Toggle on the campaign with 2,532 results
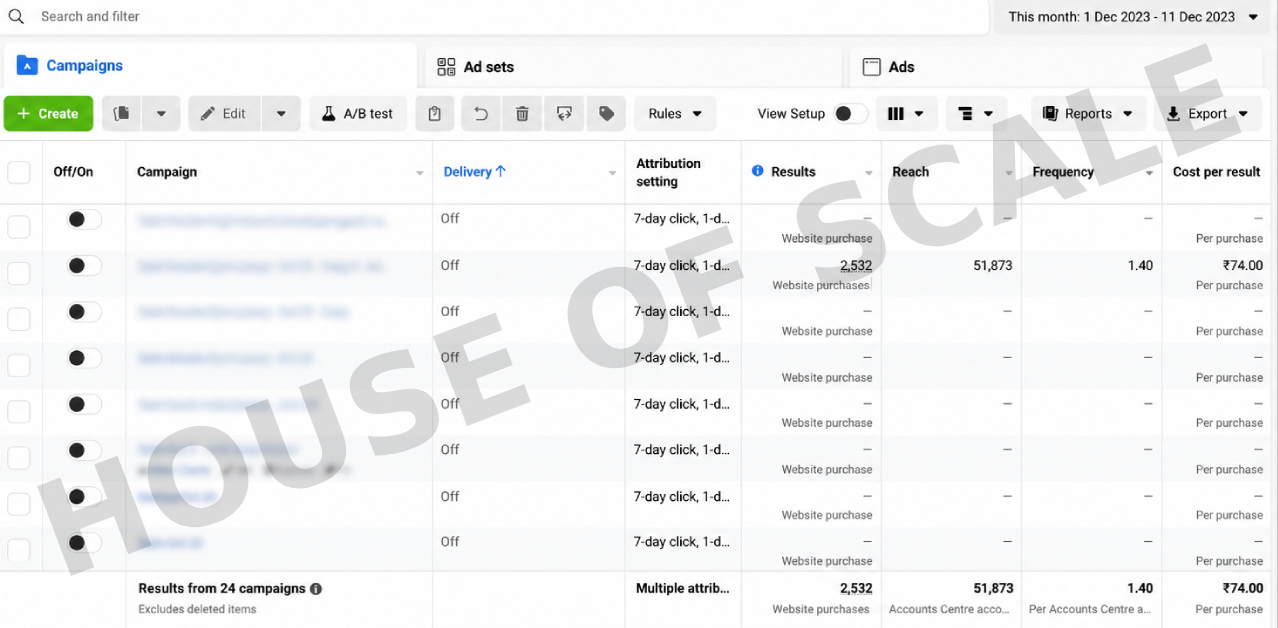This screenshot has height=628, width=1278. click(x=84, y=266)
